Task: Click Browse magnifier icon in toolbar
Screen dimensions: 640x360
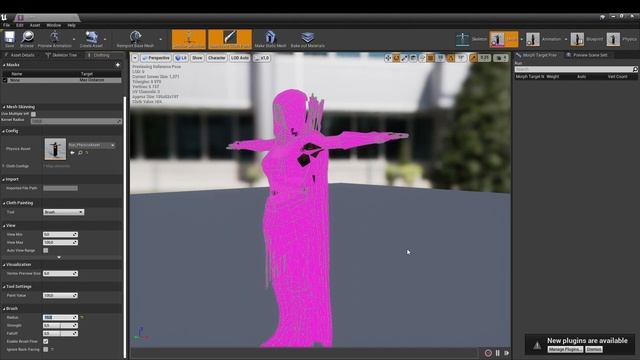Action: [x=27, y=37]
